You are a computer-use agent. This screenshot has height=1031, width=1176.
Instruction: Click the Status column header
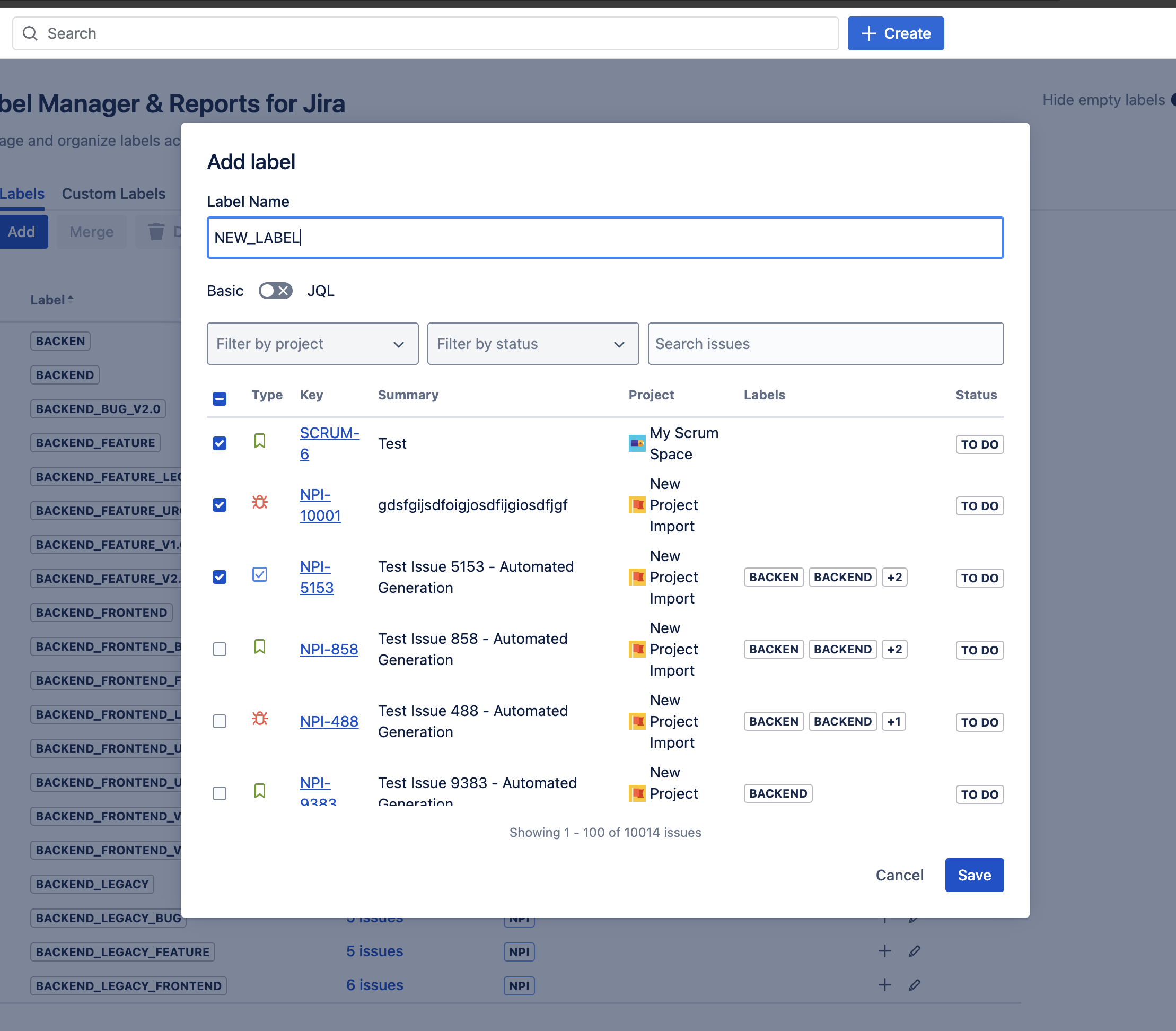976,395
